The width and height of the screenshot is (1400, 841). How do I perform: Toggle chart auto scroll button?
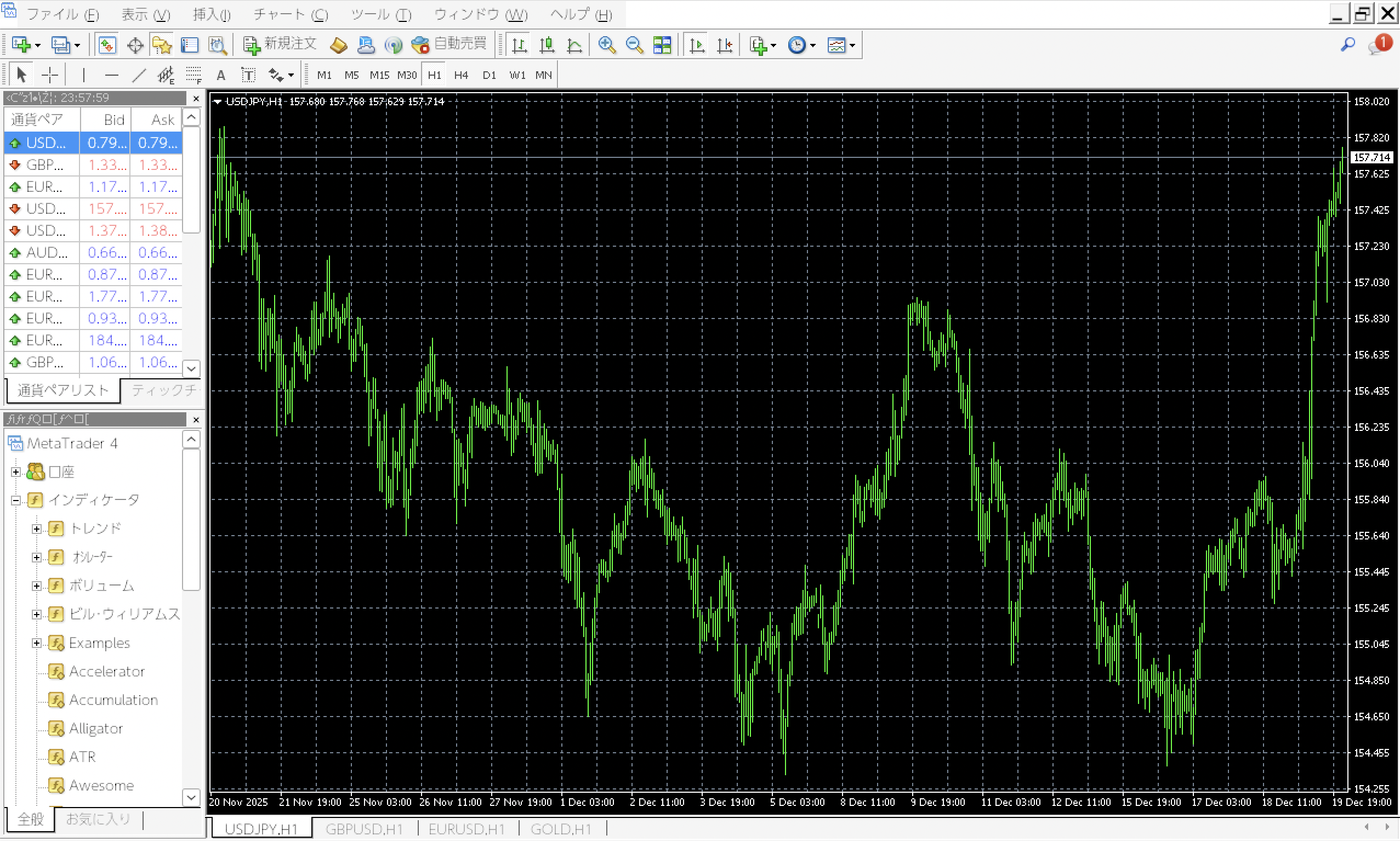[697, 45]
